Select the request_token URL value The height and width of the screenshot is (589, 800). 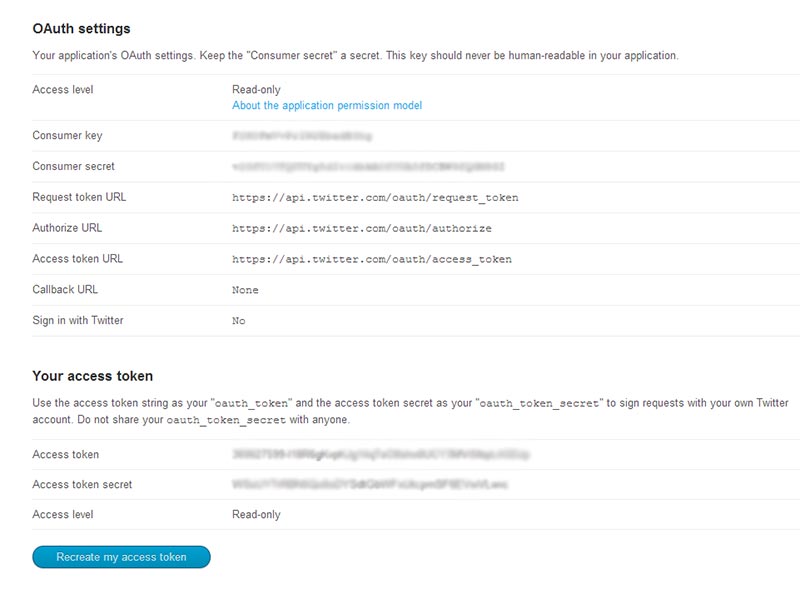coord(375,198)
